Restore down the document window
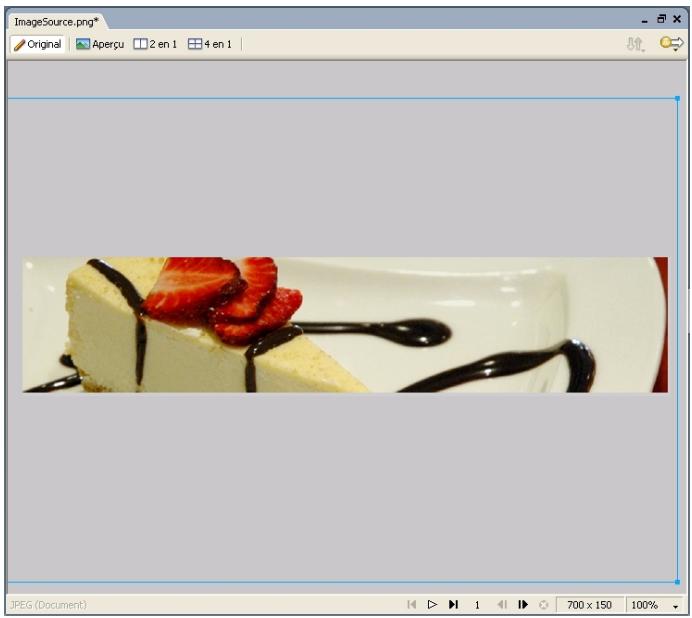The height and width of the screenshot is (618, 692). [x=661, y=19]
